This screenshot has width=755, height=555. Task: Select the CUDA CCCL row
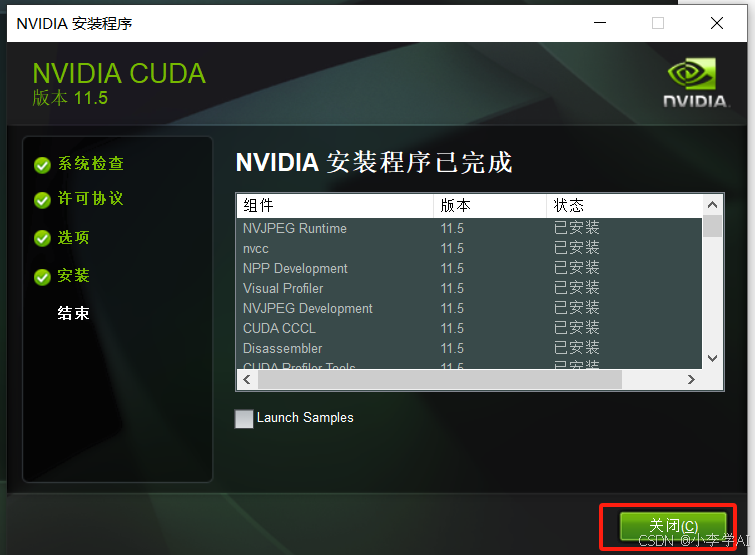469,328
